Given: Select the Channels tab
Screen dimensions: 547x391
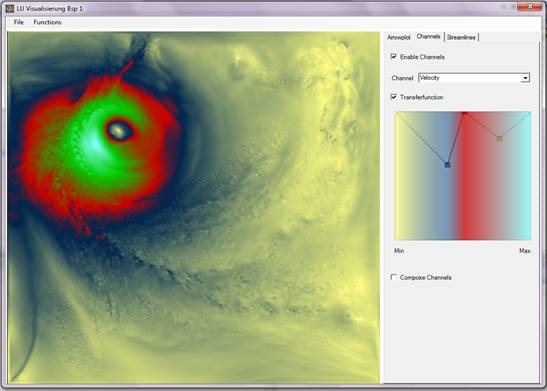Looking at the screenshot, I should click(428, 37).
